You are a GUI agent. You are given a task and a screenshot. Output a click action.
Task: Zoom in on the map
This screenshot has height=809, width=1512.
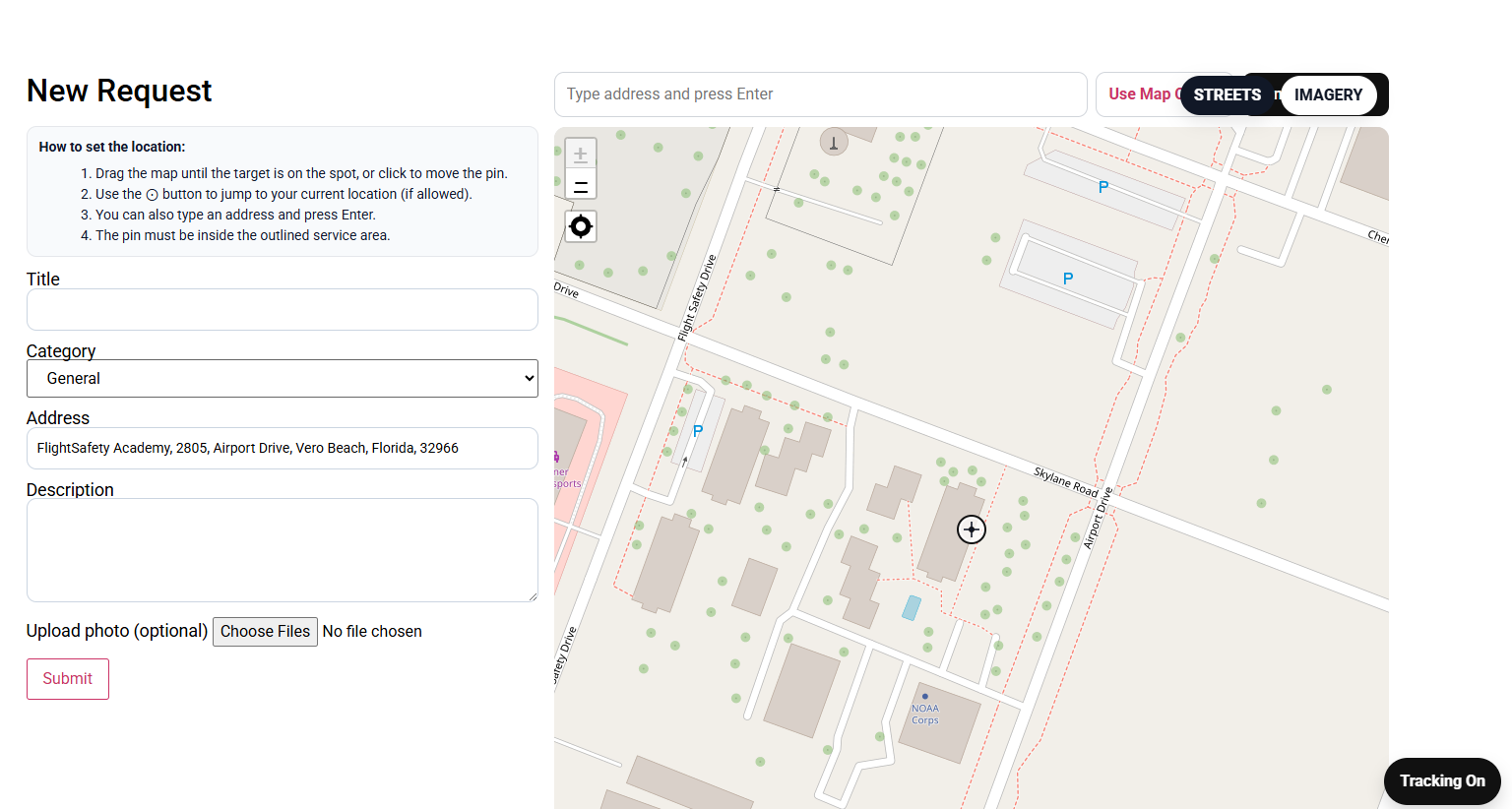pos(581,154)
